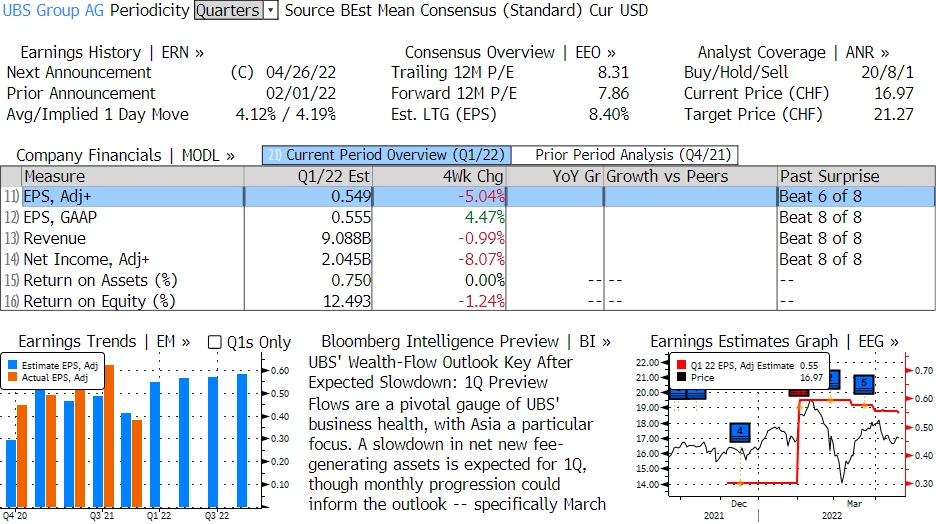Click the Target Price (CHF) value 21.27
936x524 pixels.
pos(894,115)
